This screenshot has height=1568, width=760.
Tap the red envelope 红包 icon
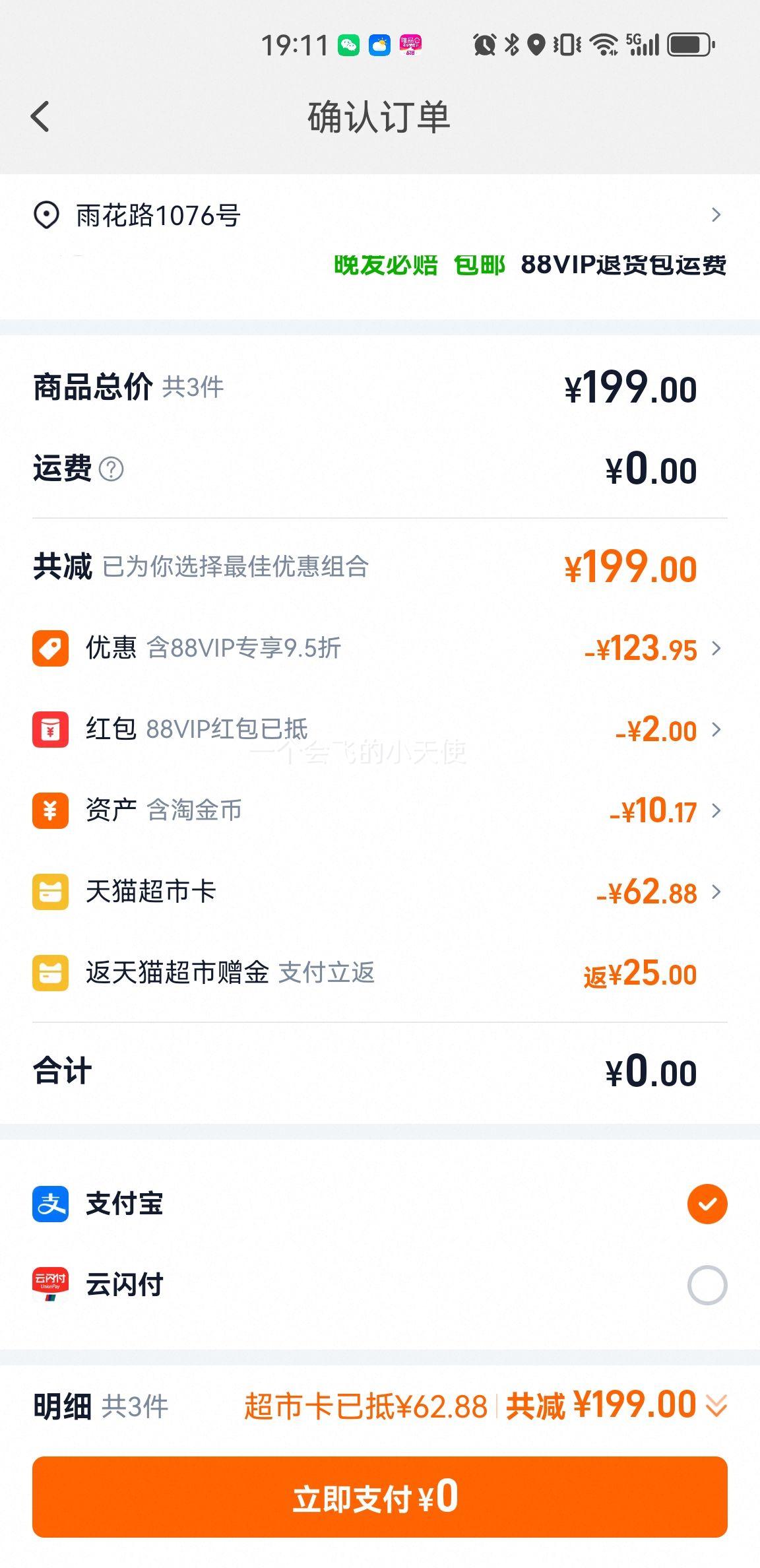click(x=50, y=729)
